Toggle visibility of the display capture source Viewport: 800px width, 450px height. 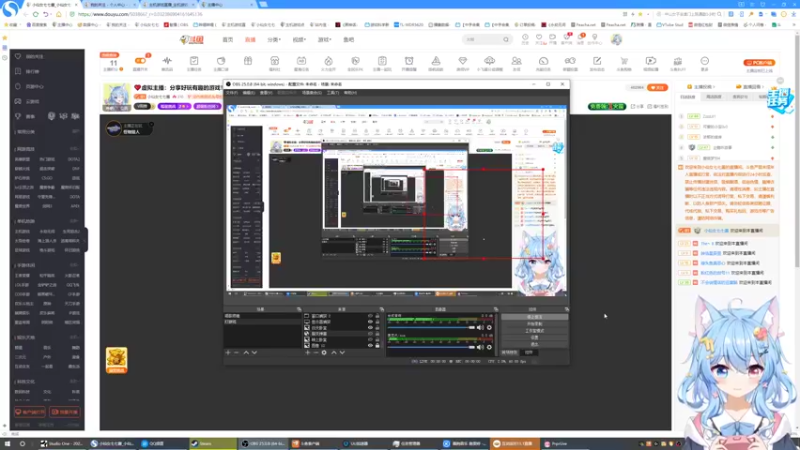(x=370, y=322)
